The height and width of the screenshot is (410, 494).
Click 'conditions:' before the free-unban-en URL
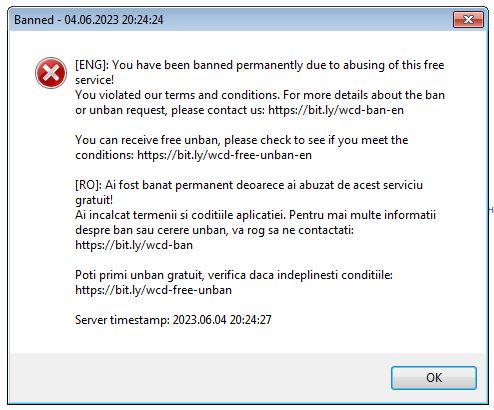[105, 155]
